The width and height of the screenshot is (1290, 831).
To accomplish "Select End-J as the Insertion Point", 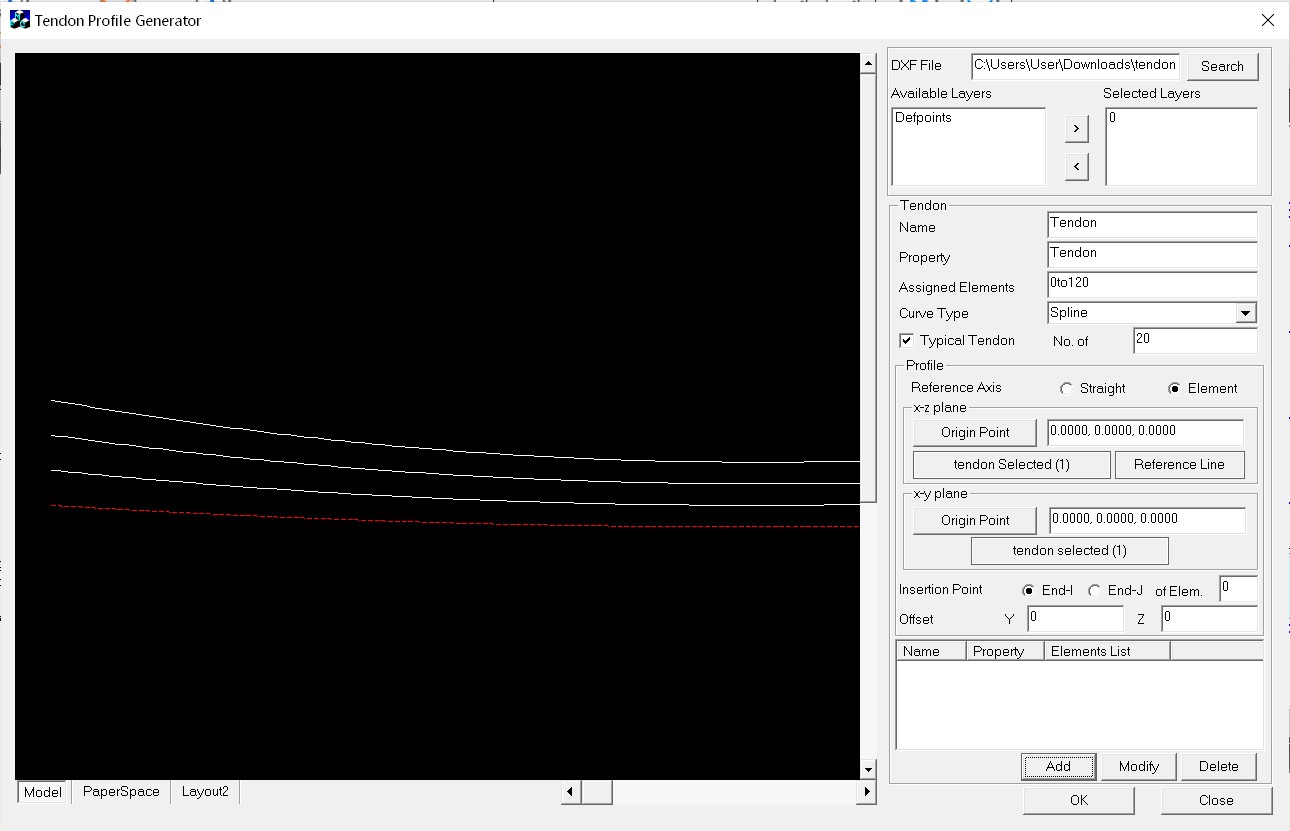I will 1093,590.
